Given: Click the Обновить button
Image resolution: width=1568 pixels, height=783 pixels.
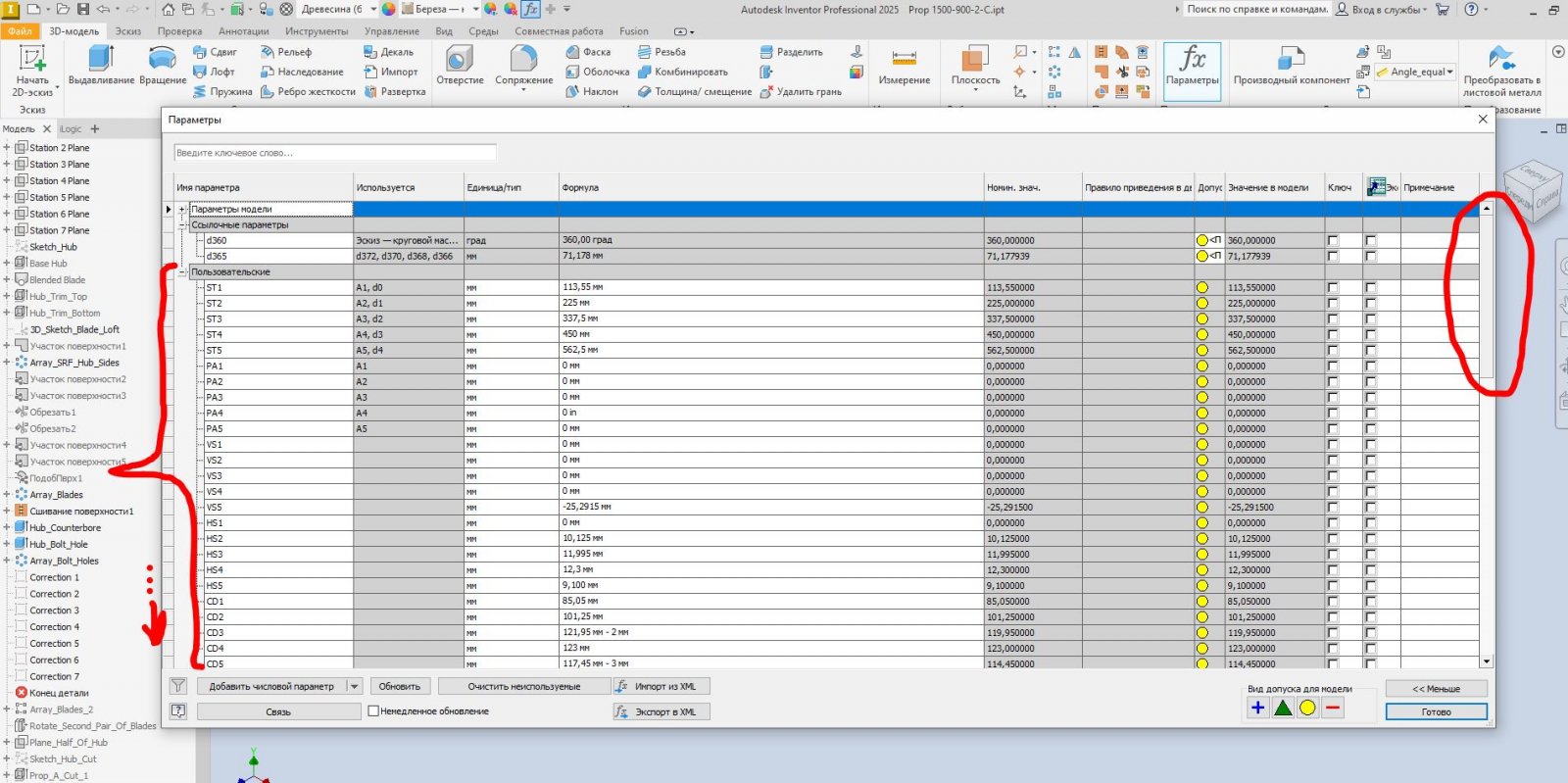Looking at the screenshot, I should (400, 686).
